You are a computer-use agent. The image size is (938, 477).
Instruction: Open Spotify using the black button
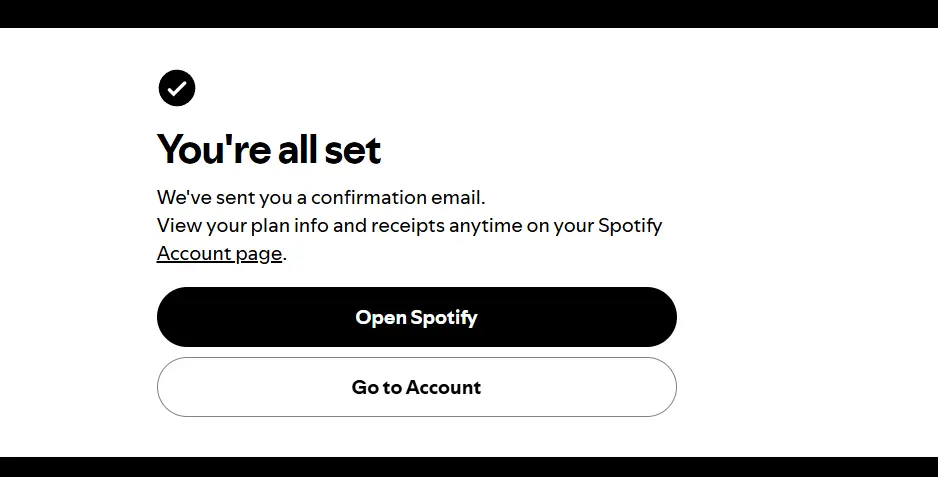tap(416, 317)
